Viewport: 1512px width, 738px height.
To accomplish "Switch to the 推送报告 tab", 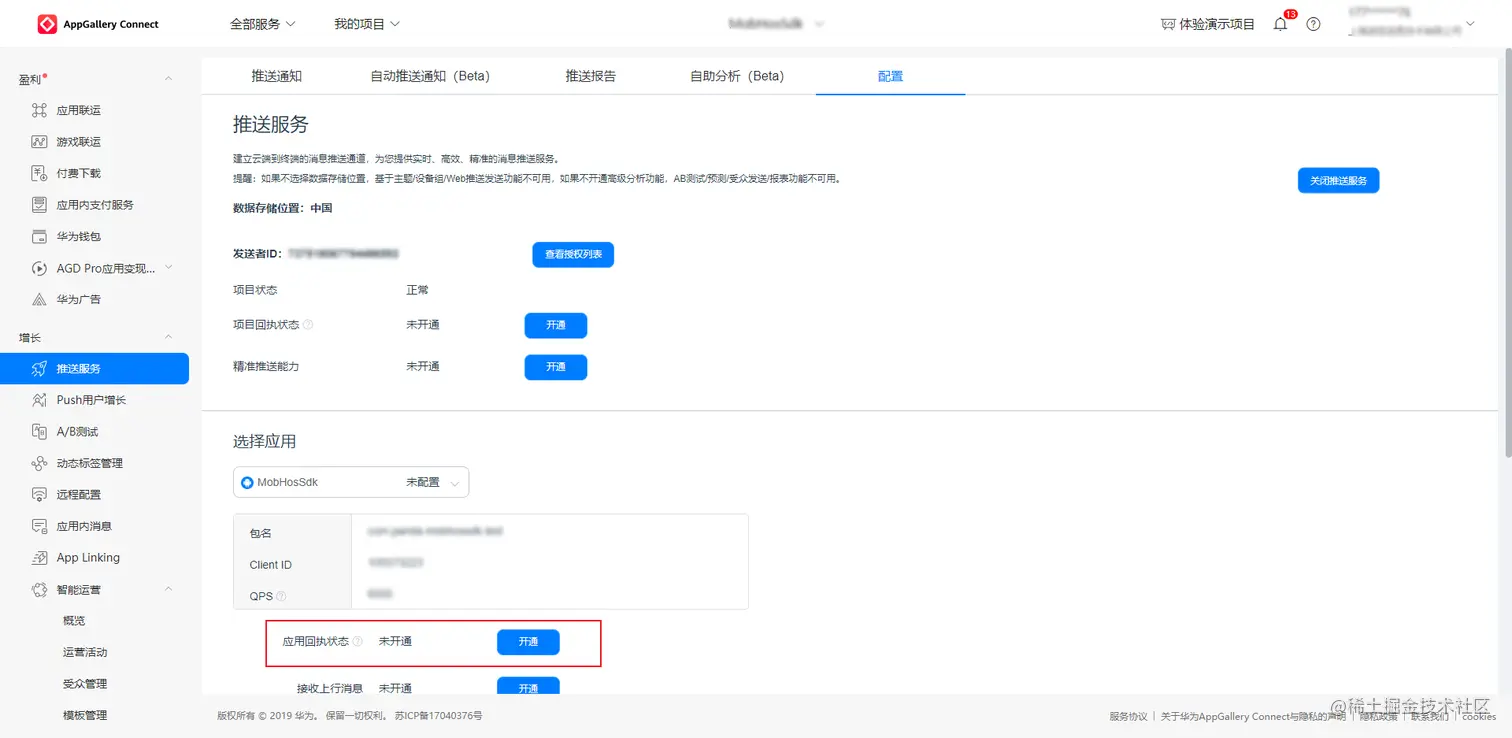I will [x=592, y=75].
